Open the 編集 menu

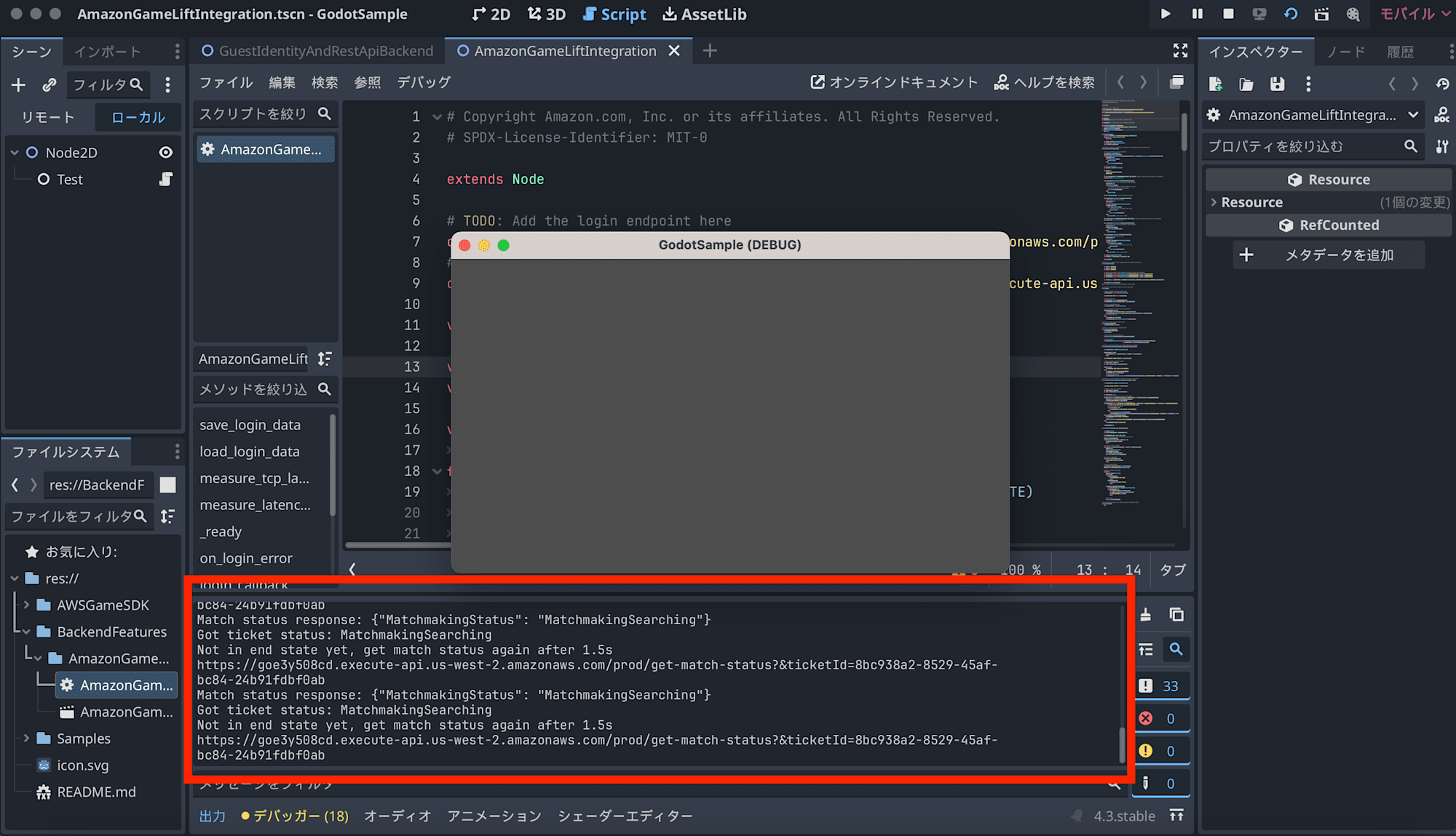click(282, 82)
